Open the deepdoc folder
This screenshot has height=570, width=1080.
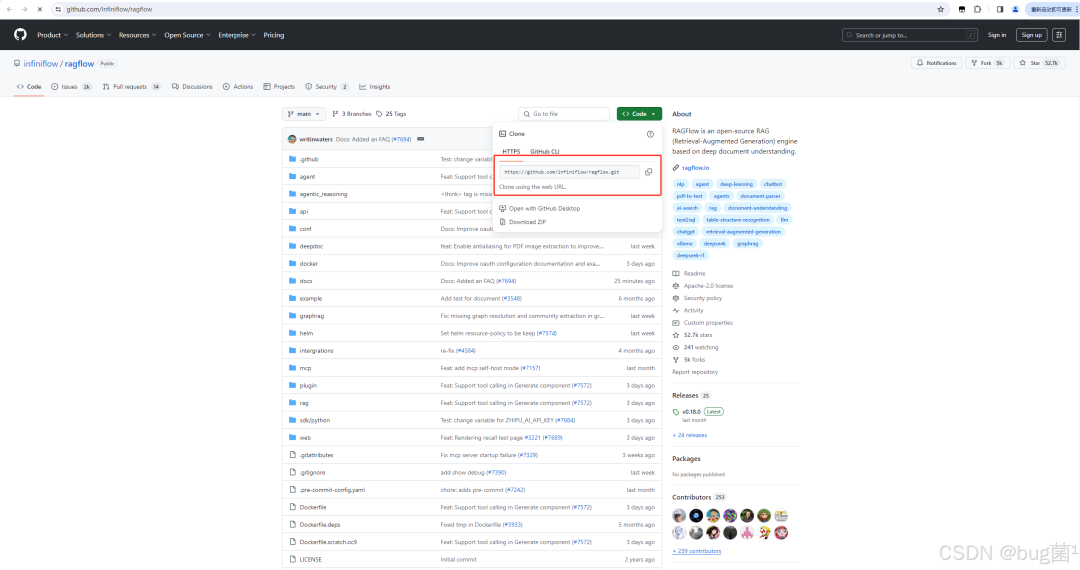[x=311, y=246]
